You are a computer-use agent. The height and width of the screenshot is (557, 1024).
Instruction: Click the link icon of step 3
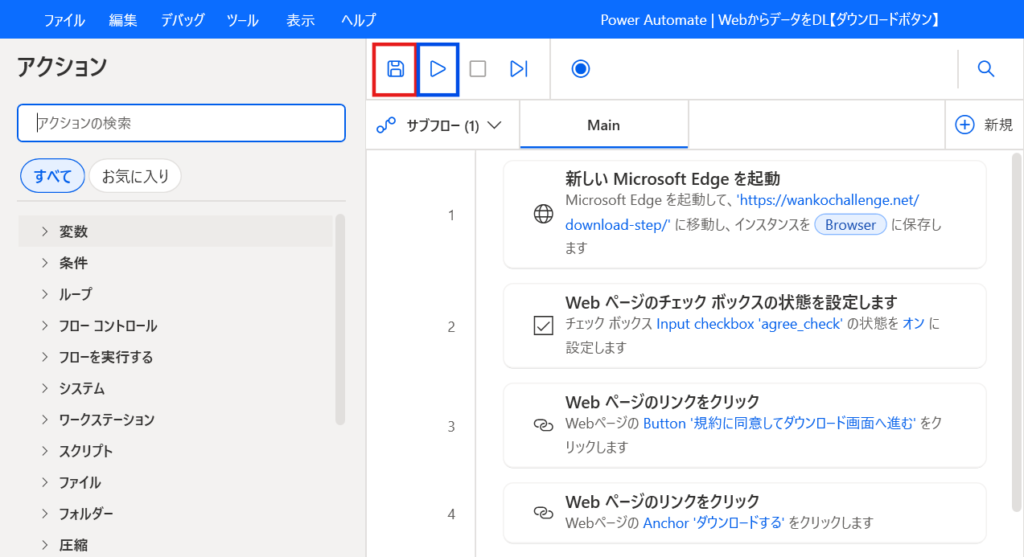coord(543,425)
